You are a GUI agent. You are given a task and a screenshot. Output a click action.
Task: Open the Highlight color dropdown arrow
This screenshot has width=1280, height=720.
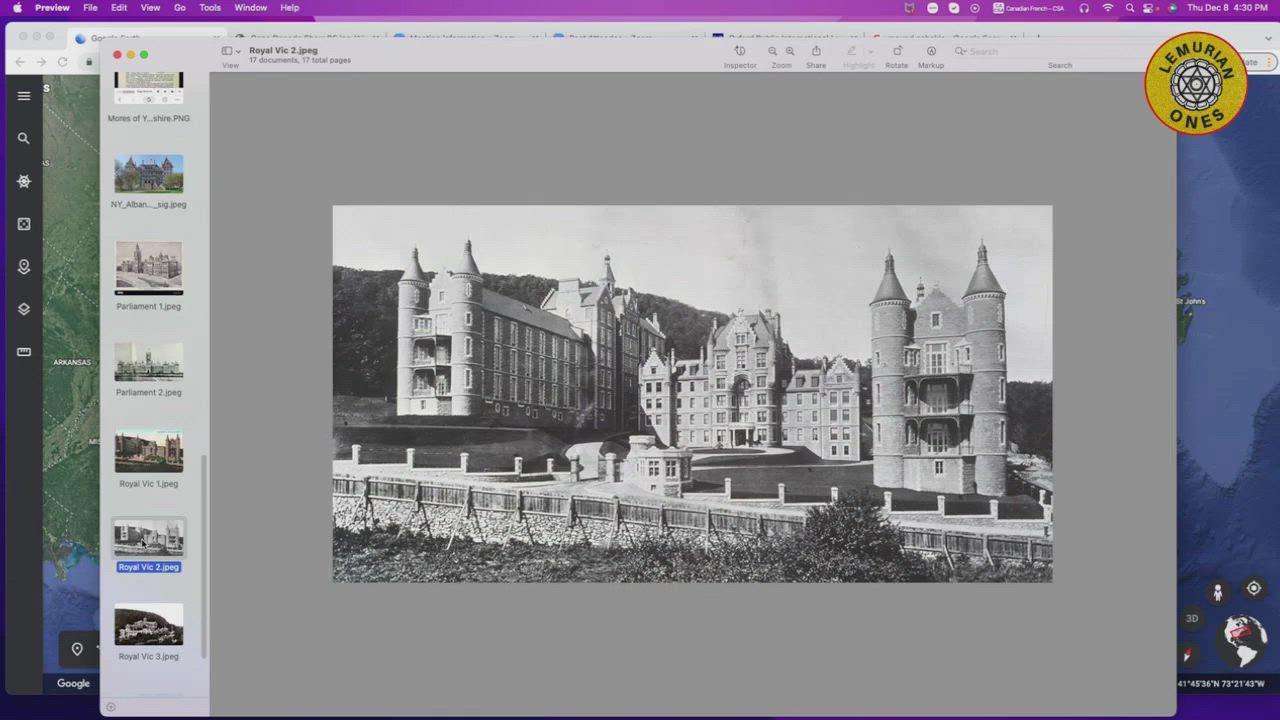(x=870, y=51)
